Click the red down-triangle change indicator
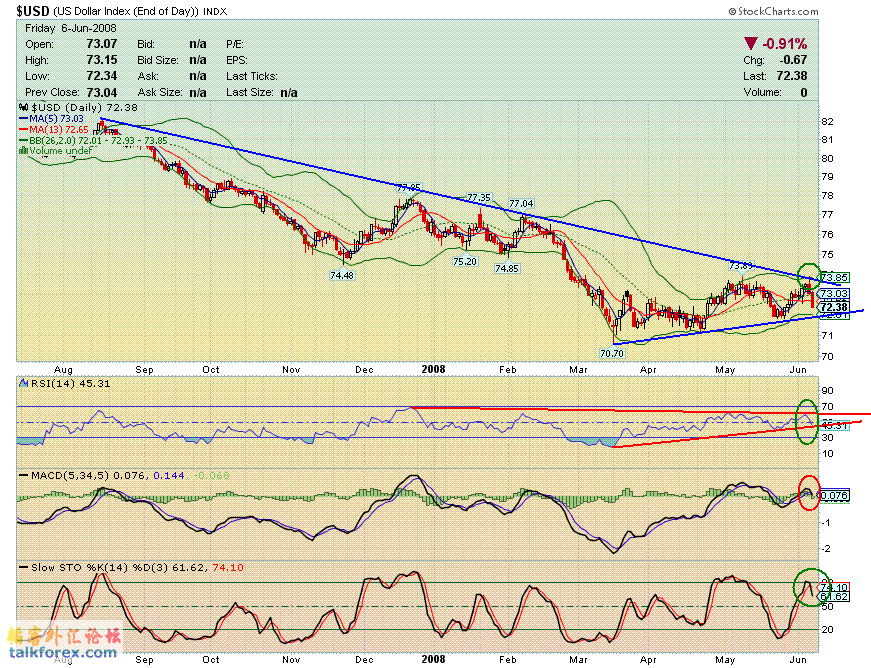Image resolution: width=871 pixels, height=668 pixels. (x=750, y=44)
